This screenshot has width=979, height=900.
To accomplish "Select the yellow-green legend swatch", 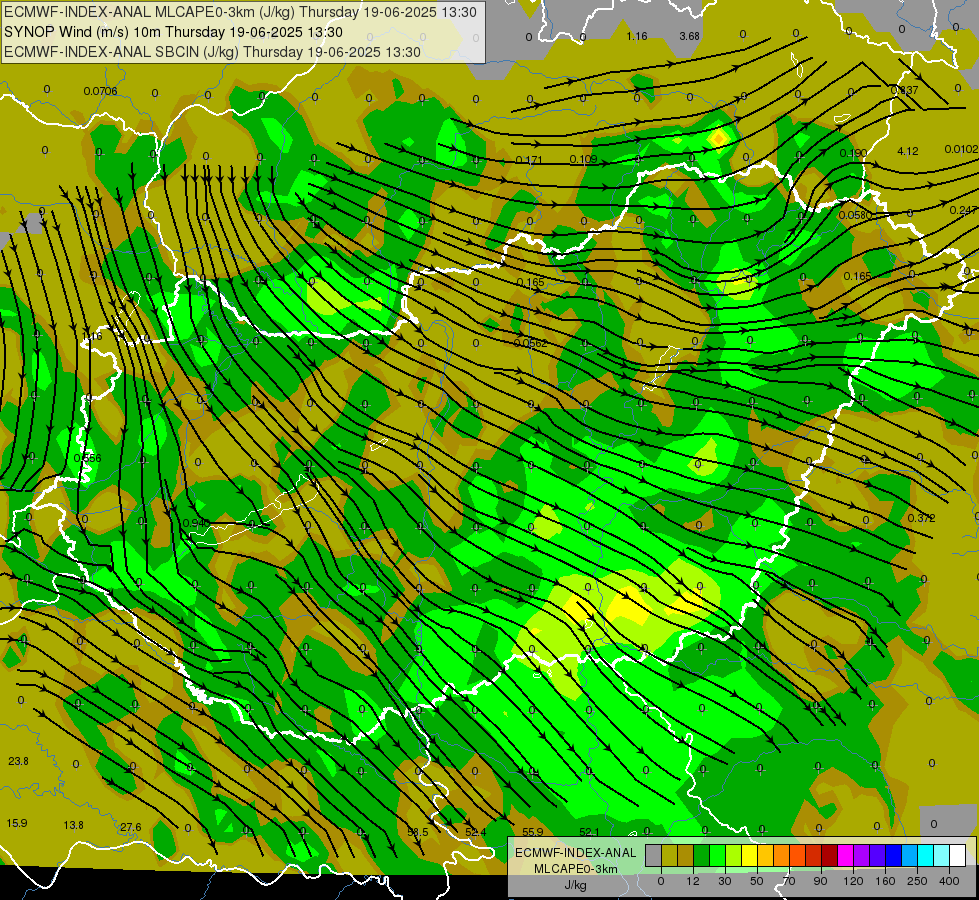I will click(734, 855).
